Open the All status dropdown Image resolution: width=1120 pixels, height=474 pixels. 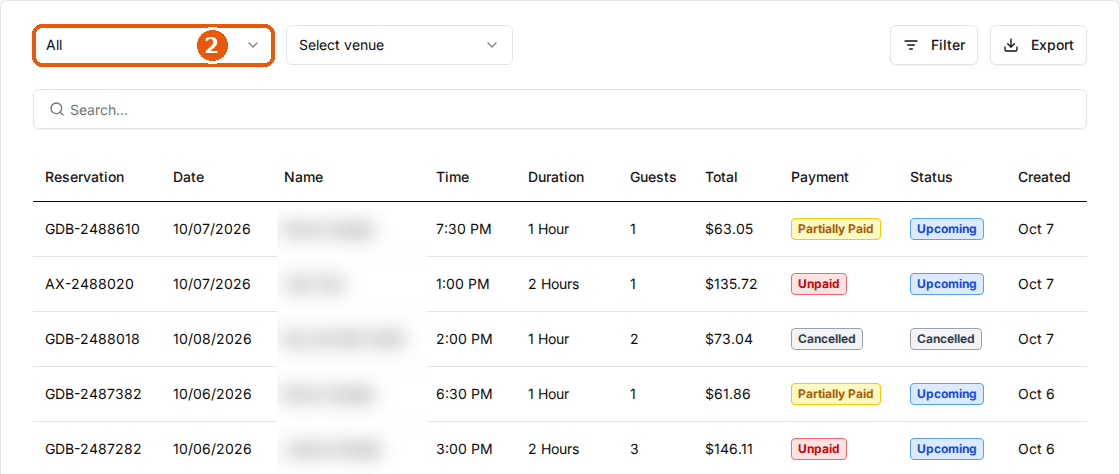click(x=153, y=45)
